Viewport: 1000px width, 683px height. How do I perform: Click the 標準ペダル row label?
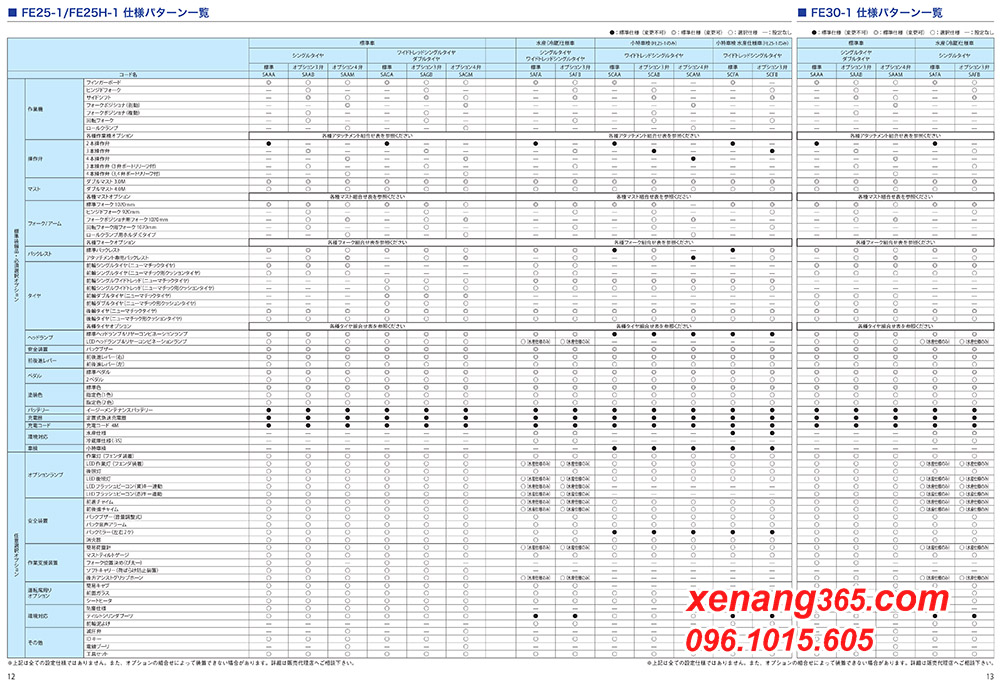tap(98, 372)
